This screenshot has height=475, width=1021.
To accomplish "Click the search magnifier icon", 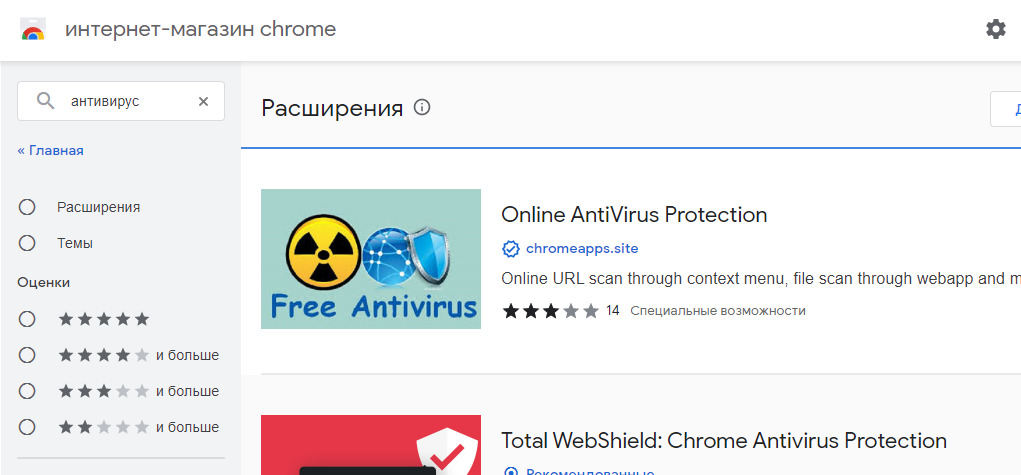I will 45,101.
